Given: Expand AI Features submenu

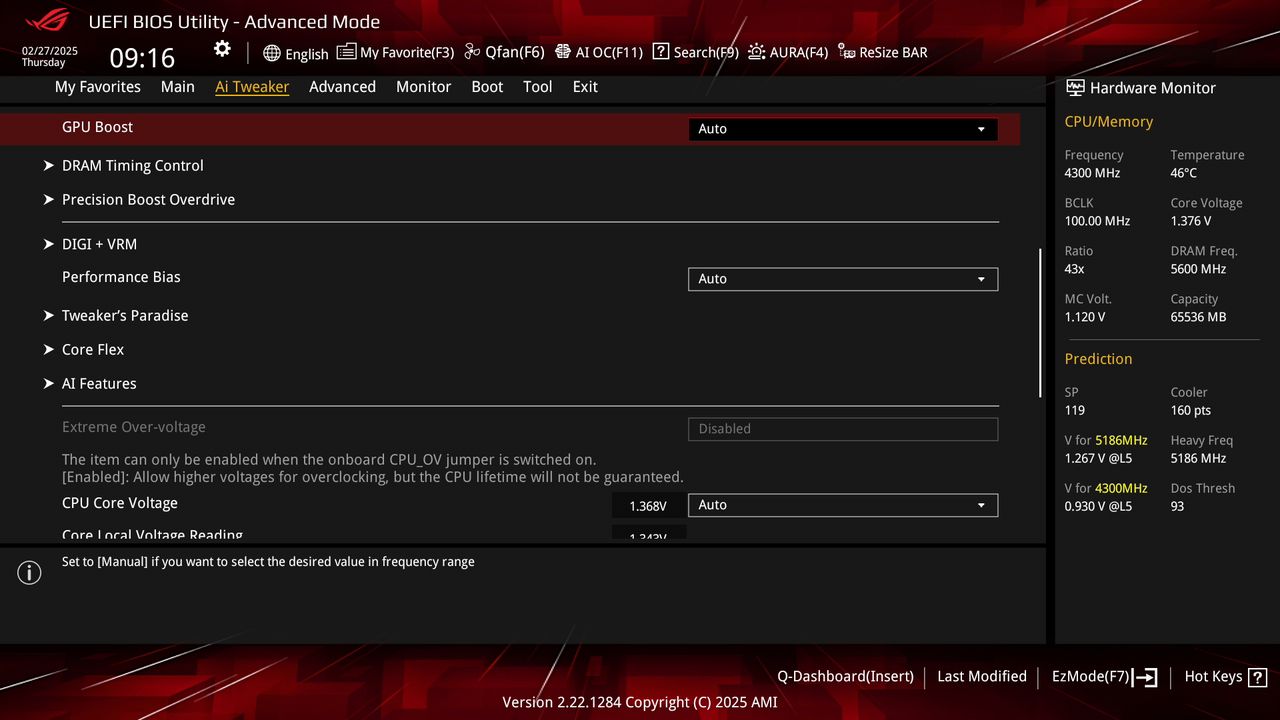Looking at the screenshot, I should coord(90,384).
